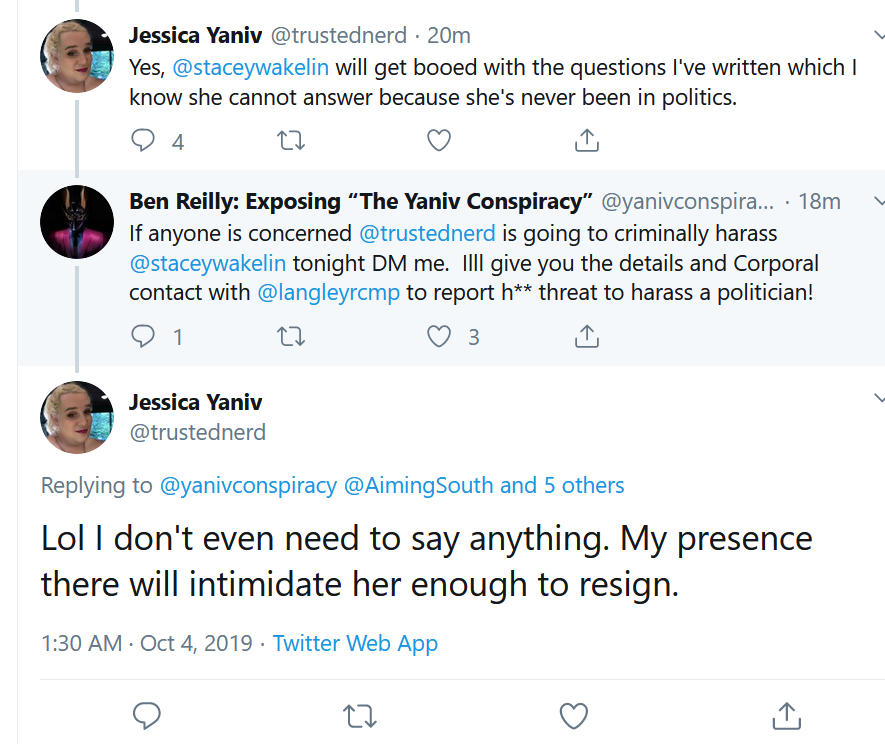Retweet the 20m tweet about booed questions

291,140
